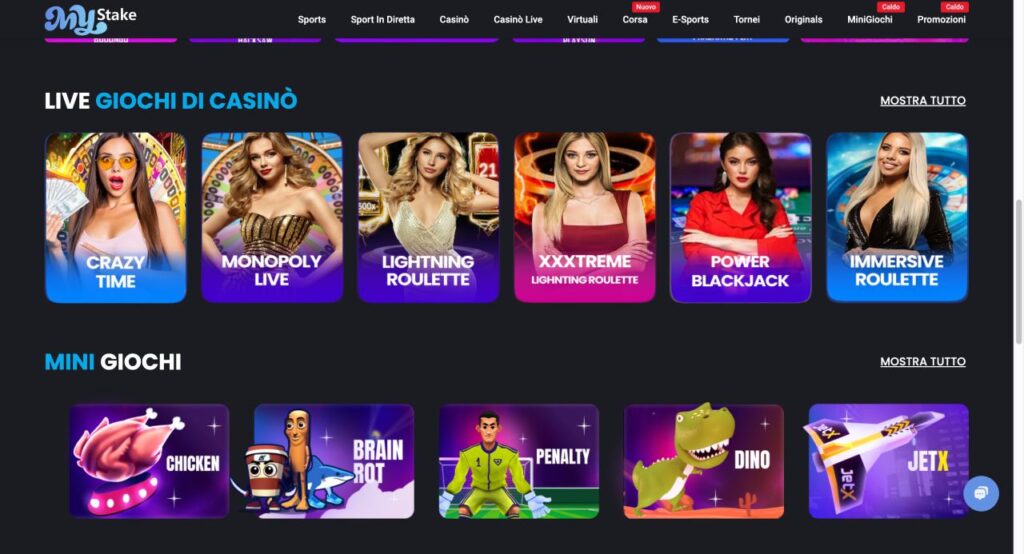Select Immersive Roulette game card
This screenshot has height=554, width=1024.
(x=897, y=218)
